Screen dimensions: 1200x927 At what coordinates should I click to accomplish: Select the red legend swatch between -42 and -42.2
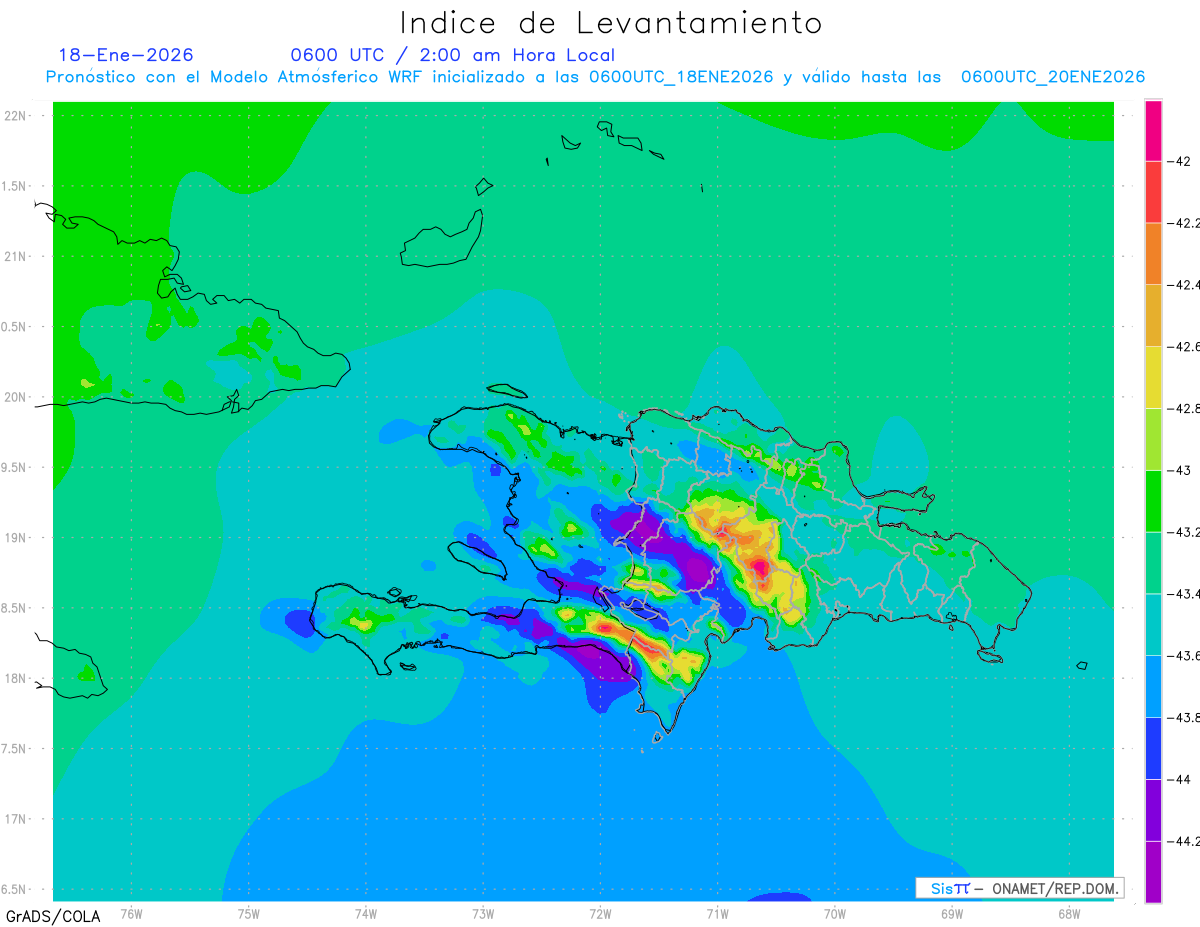(1153, 192)
